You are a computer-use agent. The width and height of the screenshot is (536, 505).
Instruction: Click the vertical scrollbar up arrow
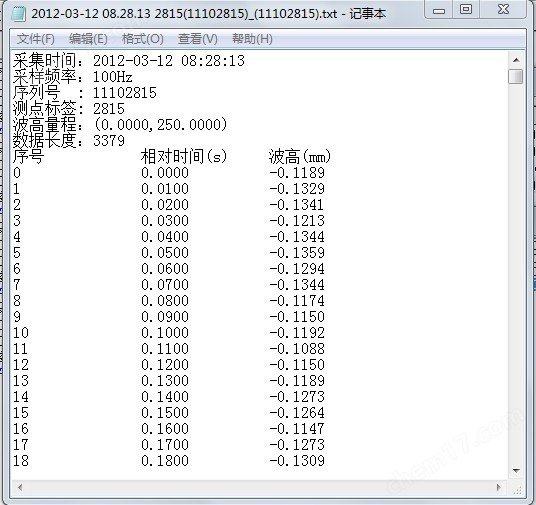click(x=516, y=60)
